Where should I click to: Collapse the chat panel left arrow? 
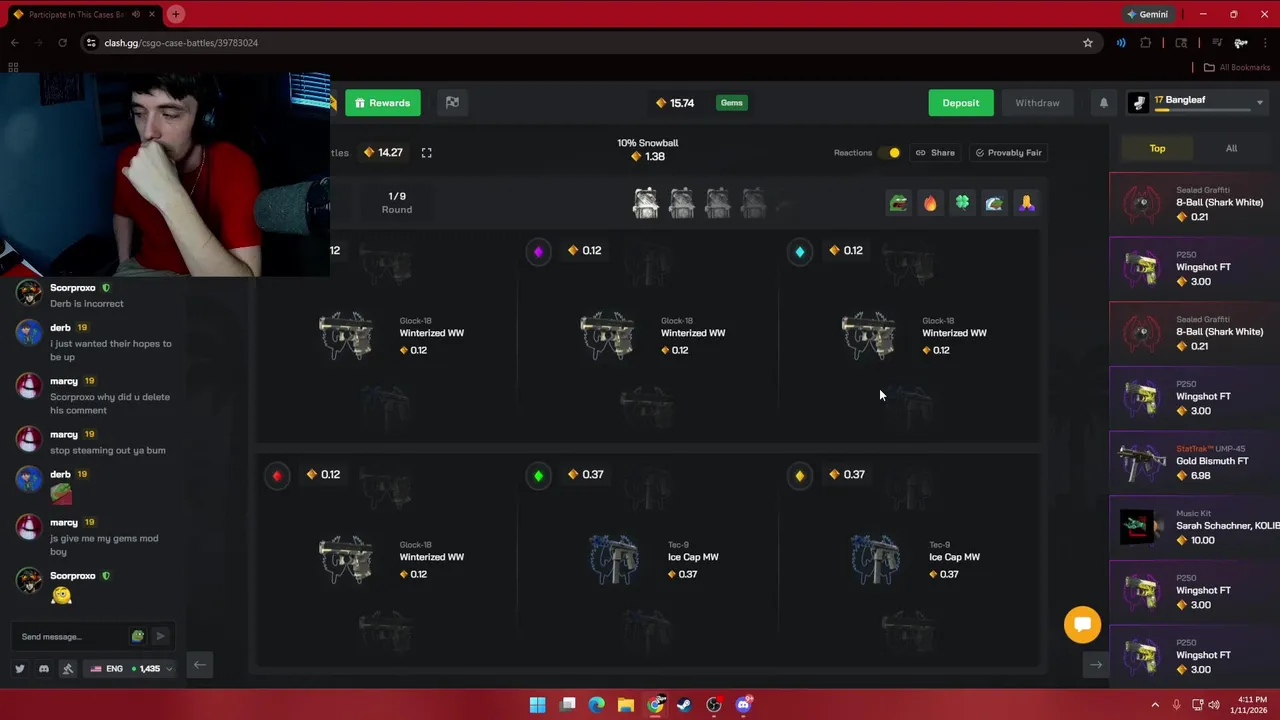click(x=199, y=665)
